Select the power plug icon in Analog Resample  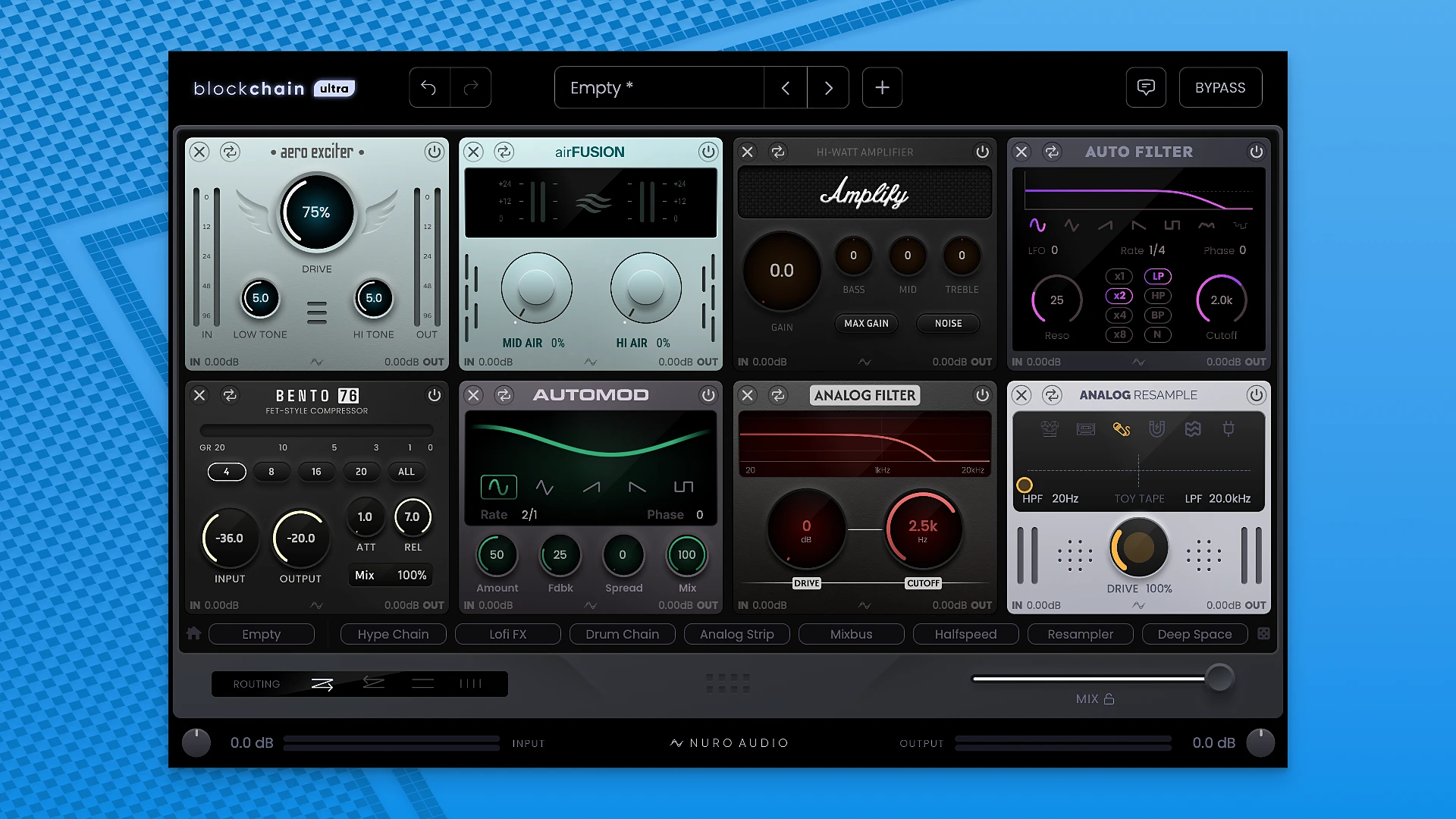click(x=1229, y=428)
